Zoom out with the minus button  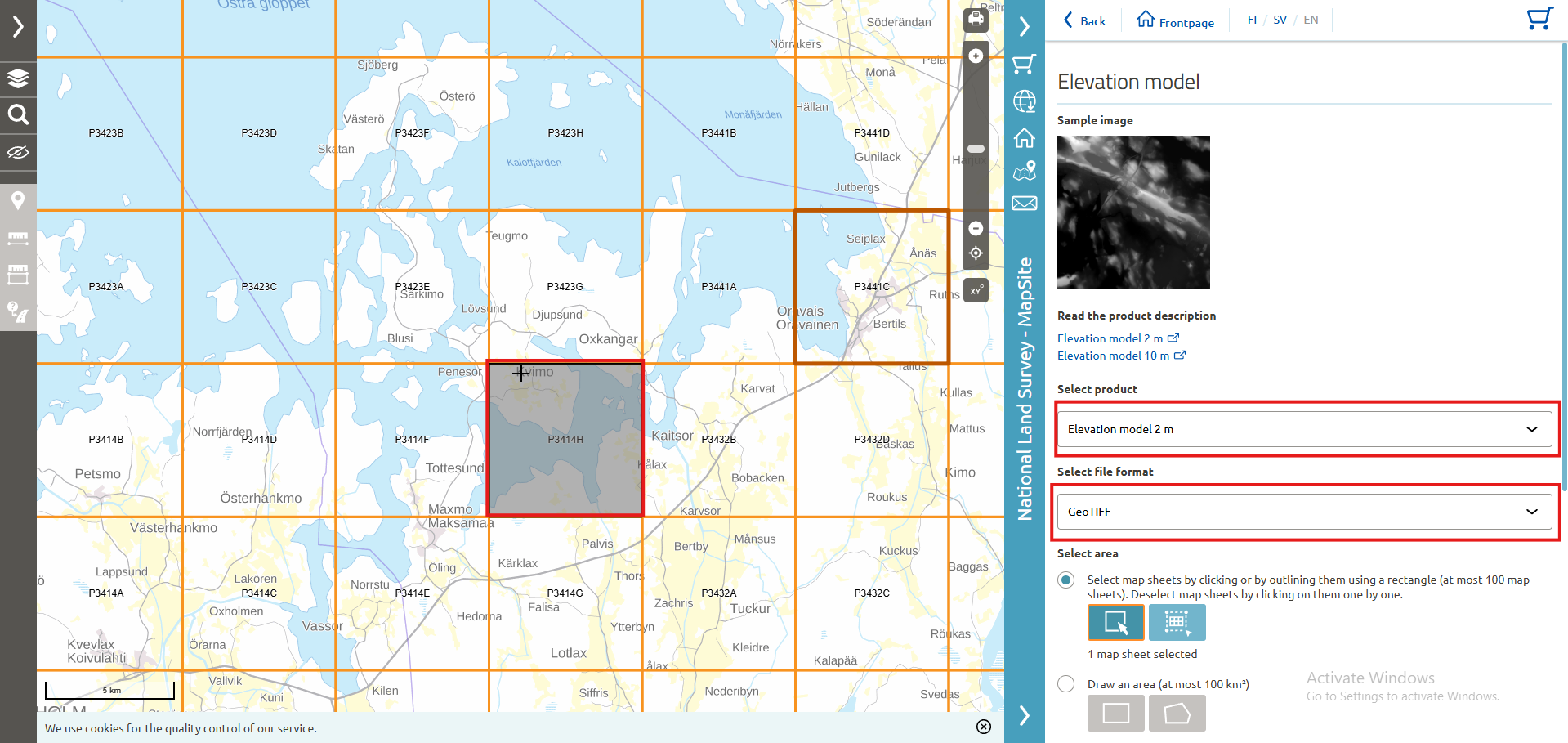pos(976,228)
